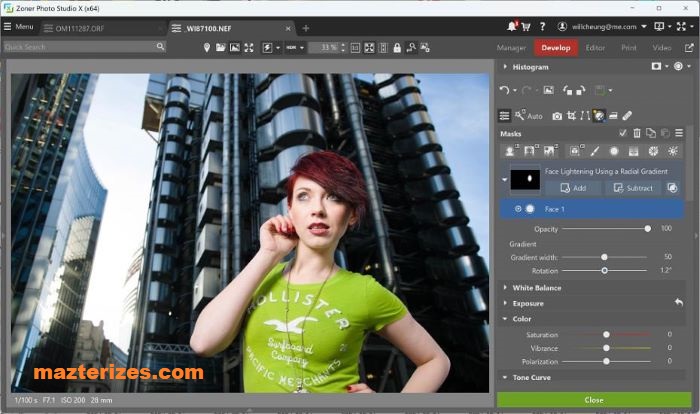Rotate the photo right
Screen dimensions: 700x414
[580, 91]
